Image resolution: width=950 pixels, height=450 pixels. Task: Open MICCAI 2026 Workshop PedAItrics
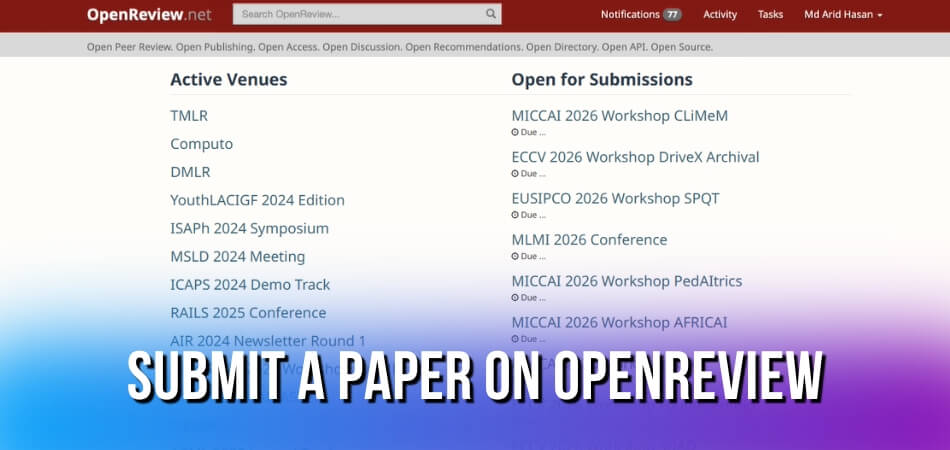[627, 282]
